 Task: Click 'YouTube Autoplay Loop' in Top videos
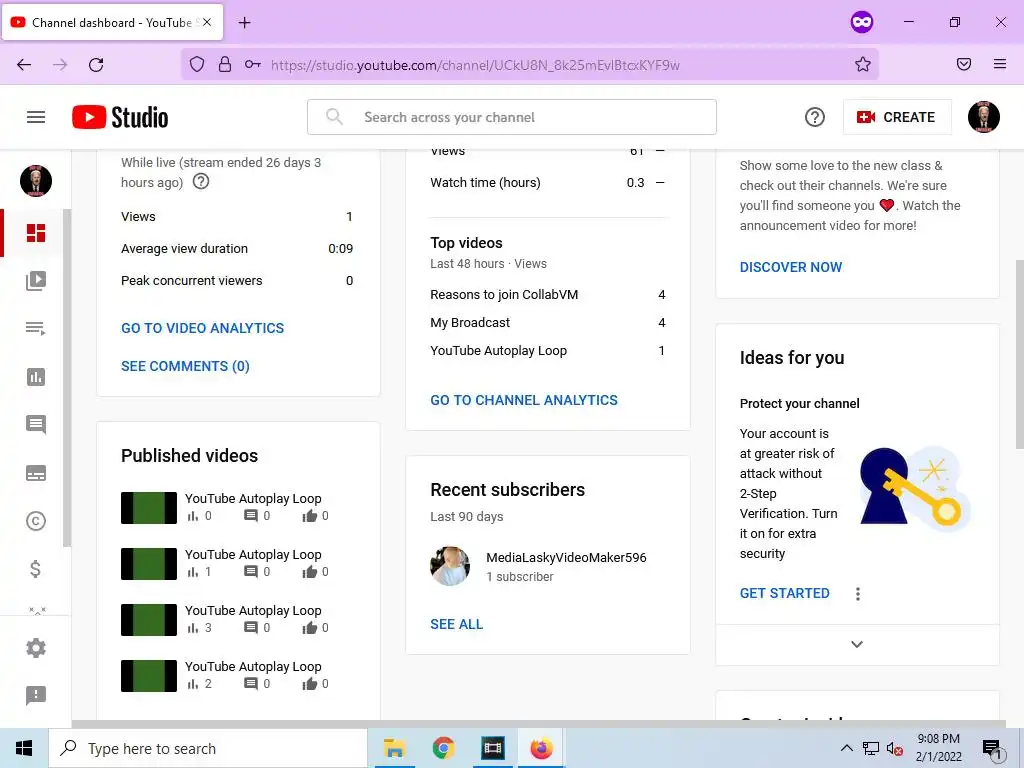click(498, 351)
